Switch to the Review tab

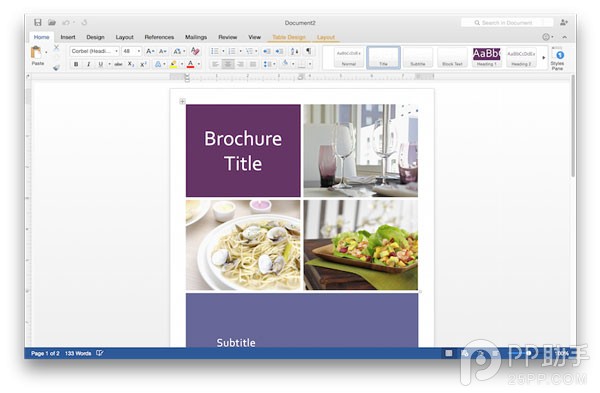click(x=228, y=37)
